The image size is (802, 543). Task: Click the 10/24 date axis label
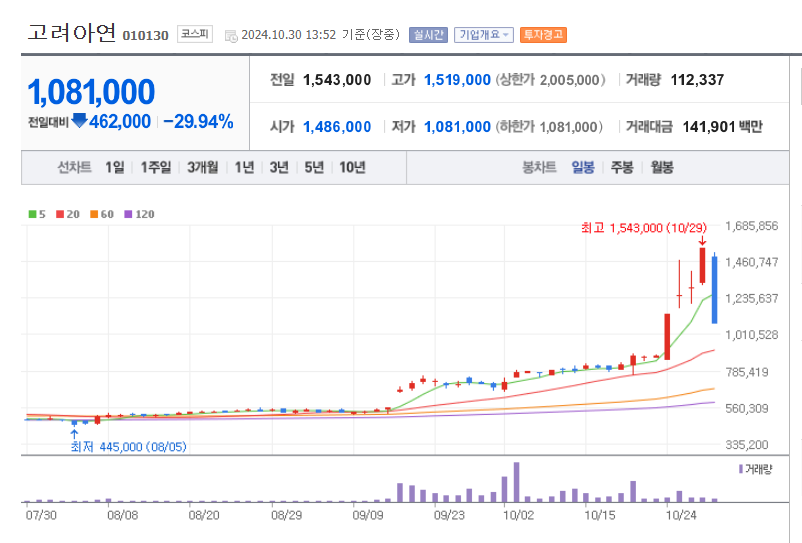(x=681, y=515)
